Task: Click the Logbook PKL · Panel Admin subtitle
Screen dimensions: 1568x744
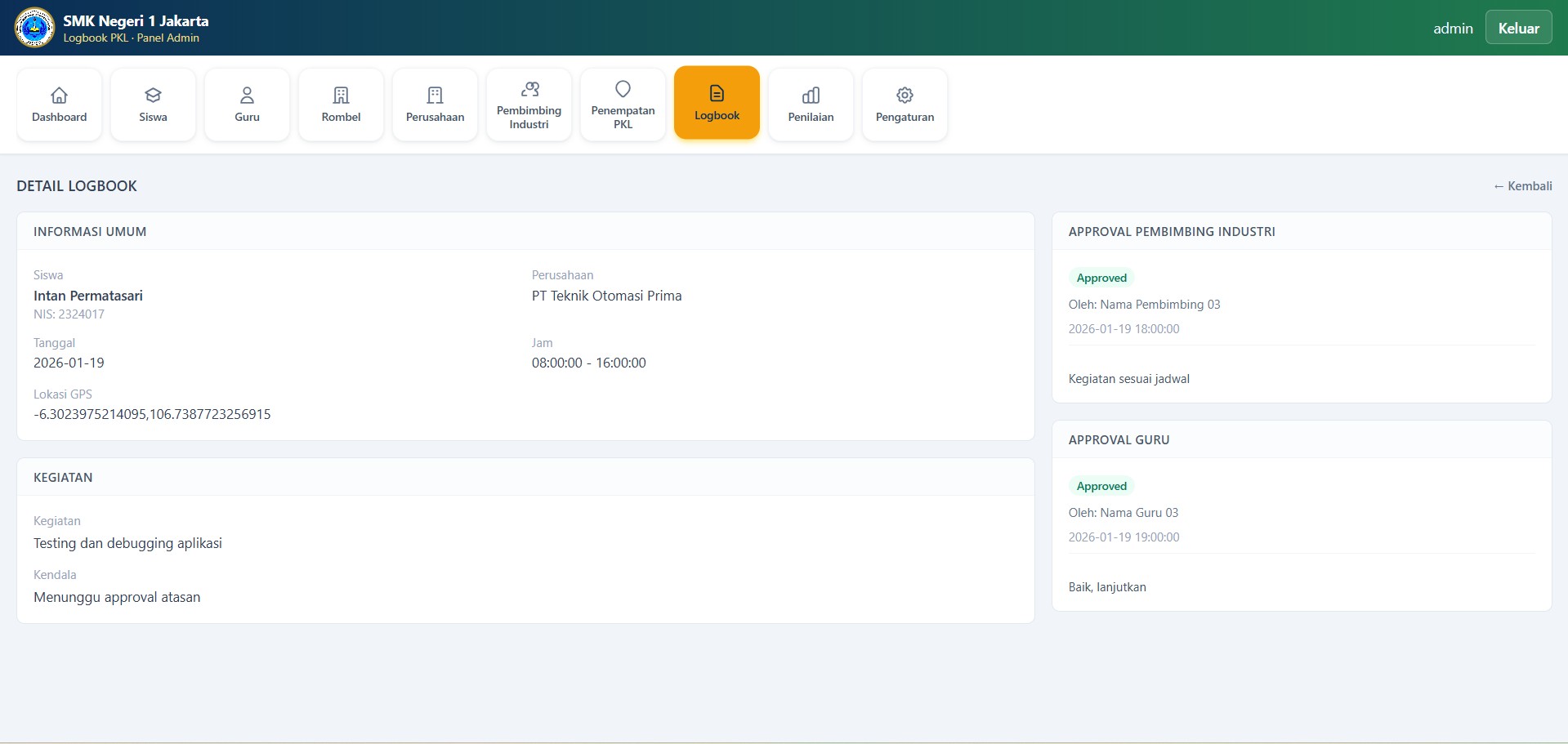Action: pos(132,38)
